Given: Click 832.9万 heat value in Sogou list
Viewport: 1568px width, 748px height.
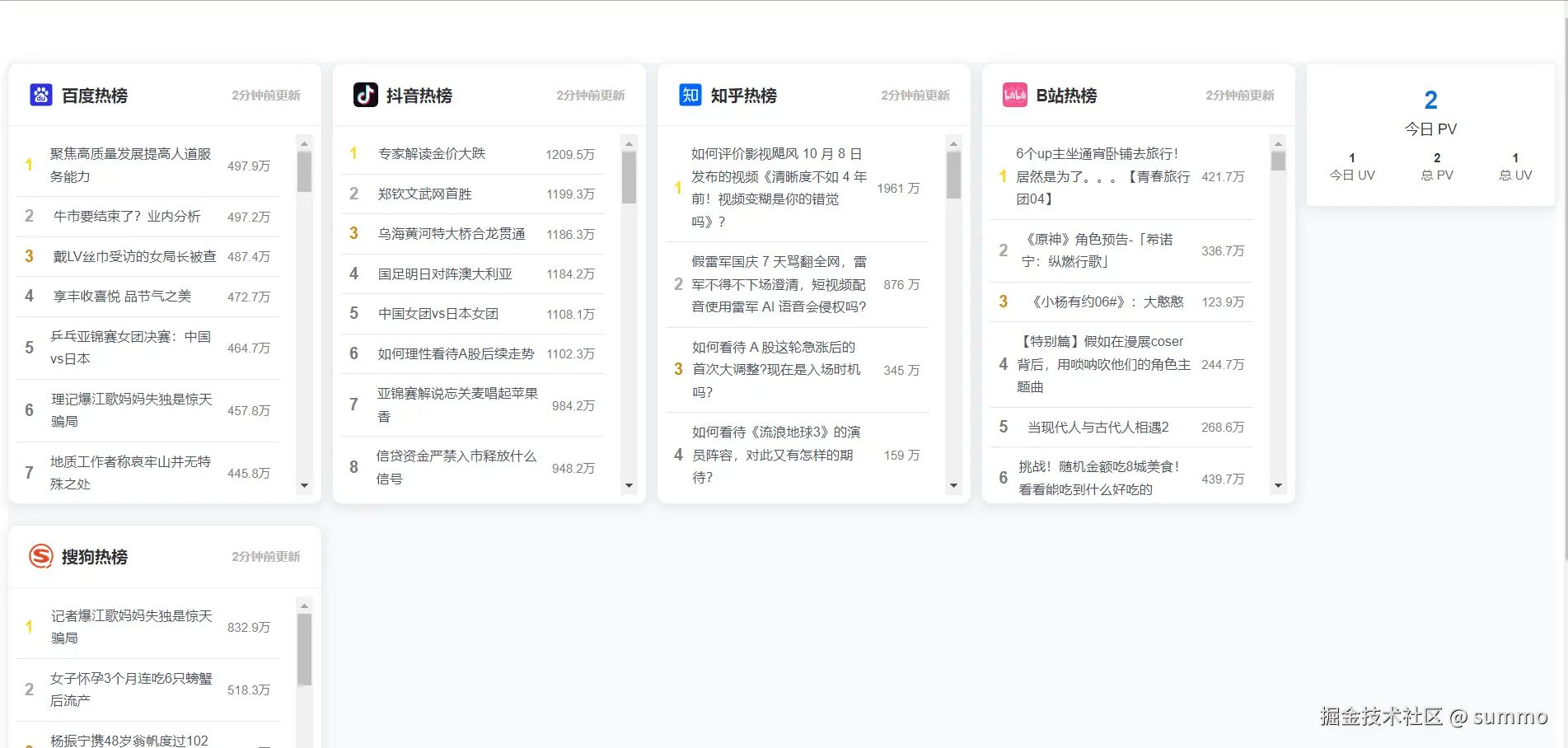Looking at the screenshot, I should tap(249, 627).
